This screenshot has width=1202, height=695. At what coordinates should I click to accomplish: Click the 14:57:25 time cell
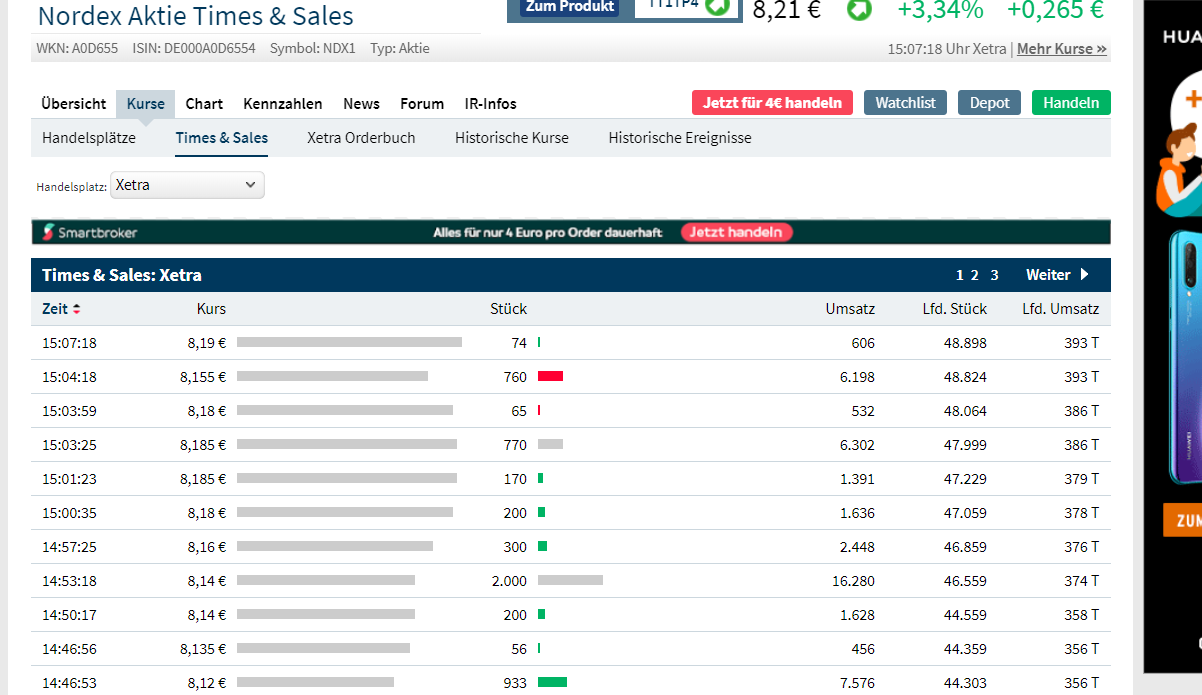tap(69, 547)
